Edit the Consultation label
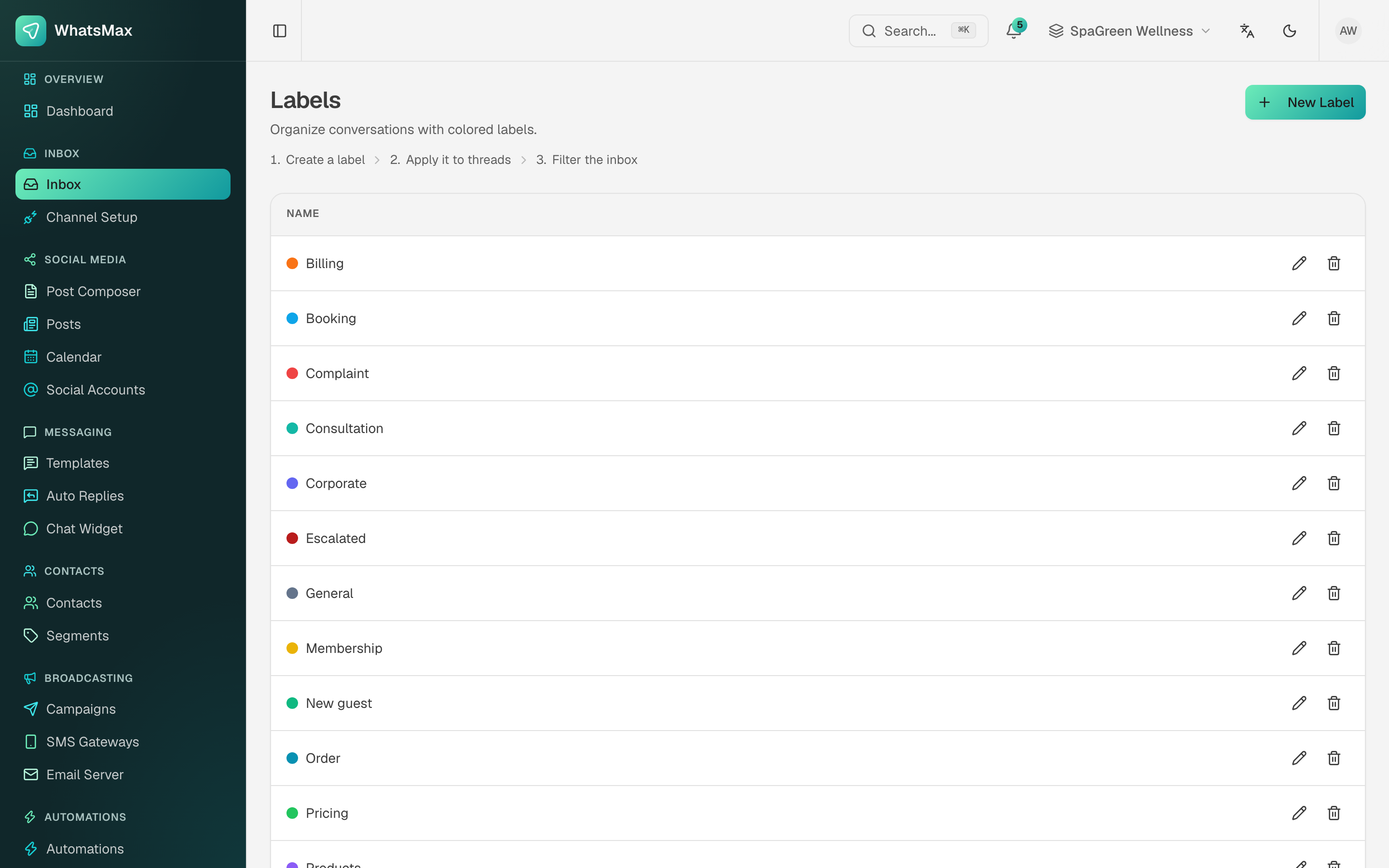Screen dimensions: 1389x868 point(1299,428)
